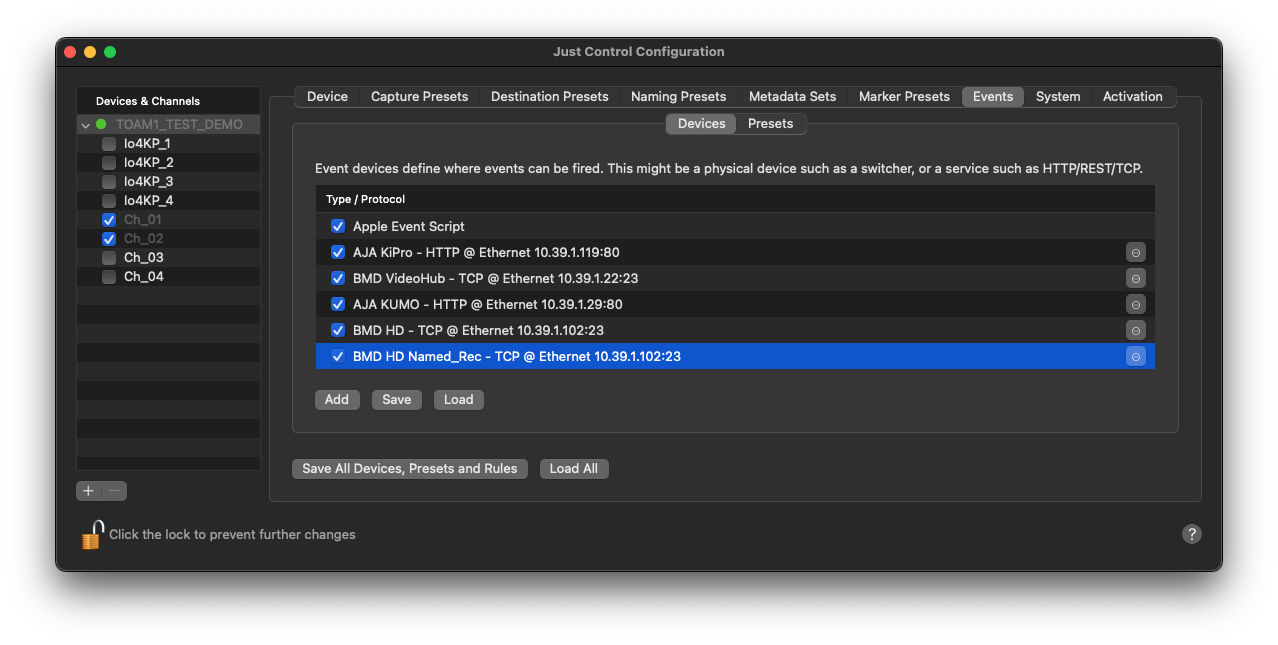1278x645 pixels.
Task: Disable the BMD VideoHub event device checkbox
Action: point(338,279)
